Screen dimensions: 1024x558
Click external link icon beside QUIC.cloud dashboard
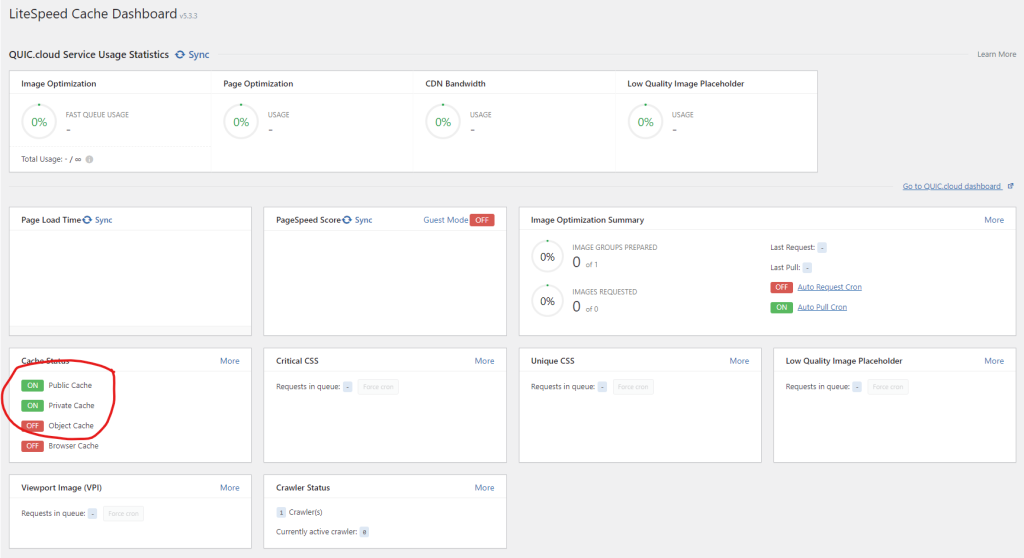pos(1010,186)
